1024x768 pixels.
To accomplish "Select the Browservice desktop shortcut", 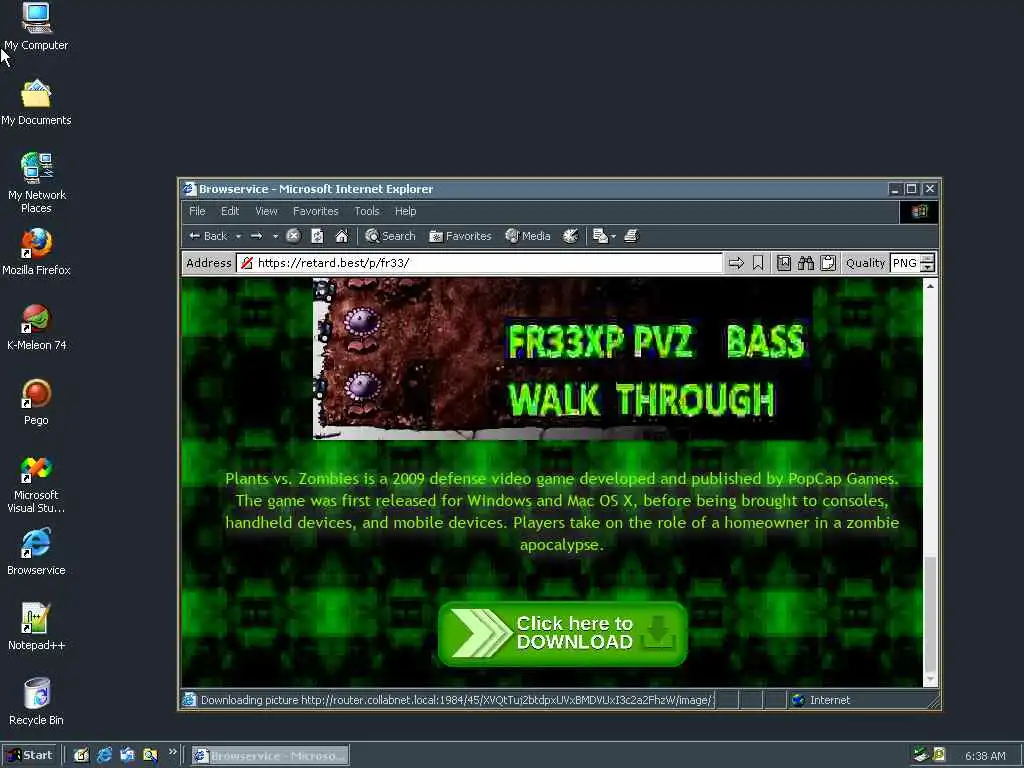I will pyautogui.click(x=36, y=552).
